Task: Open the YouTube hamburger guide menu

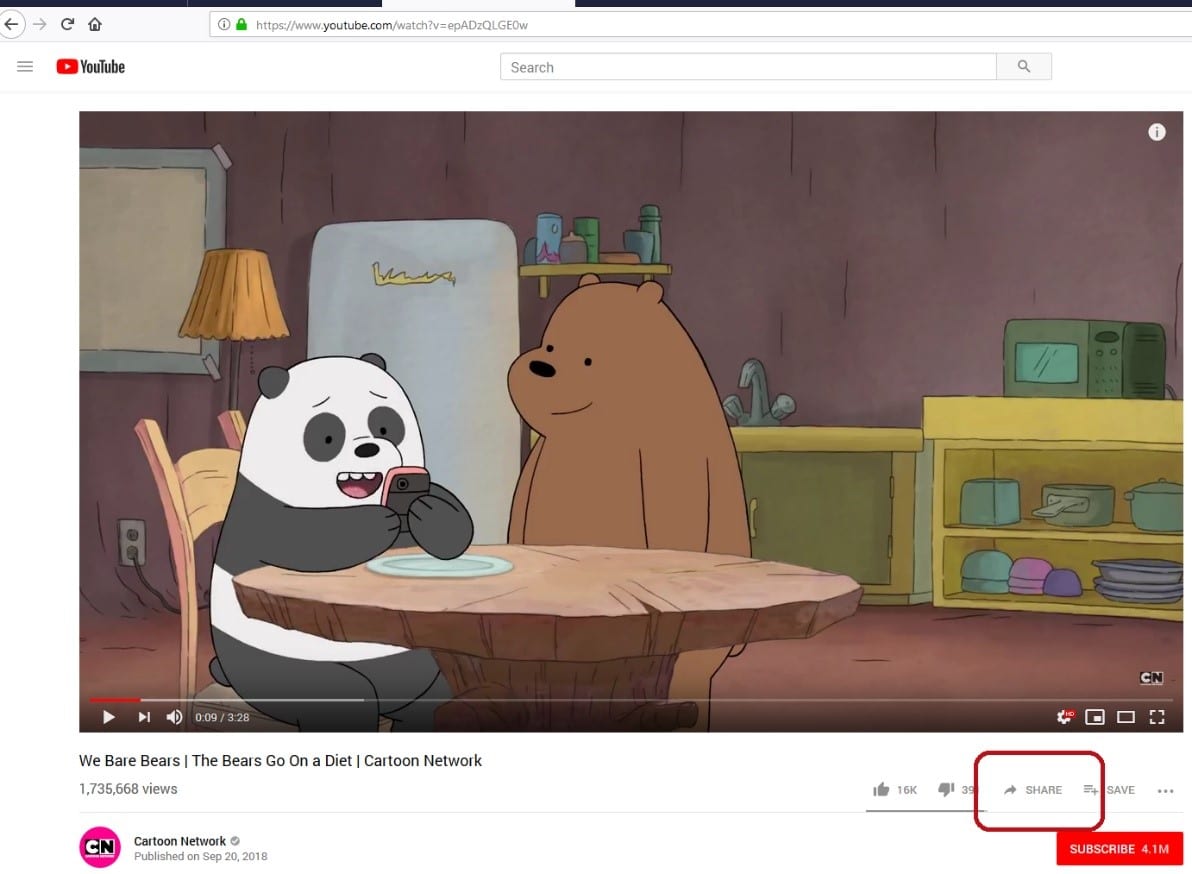Action: 25,67
